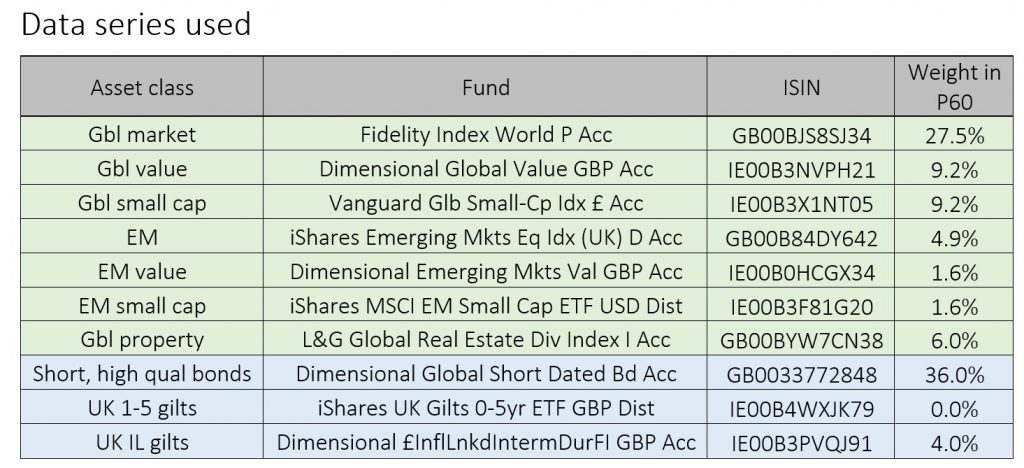Click the 27.5% weight cell

click(953, 134)
